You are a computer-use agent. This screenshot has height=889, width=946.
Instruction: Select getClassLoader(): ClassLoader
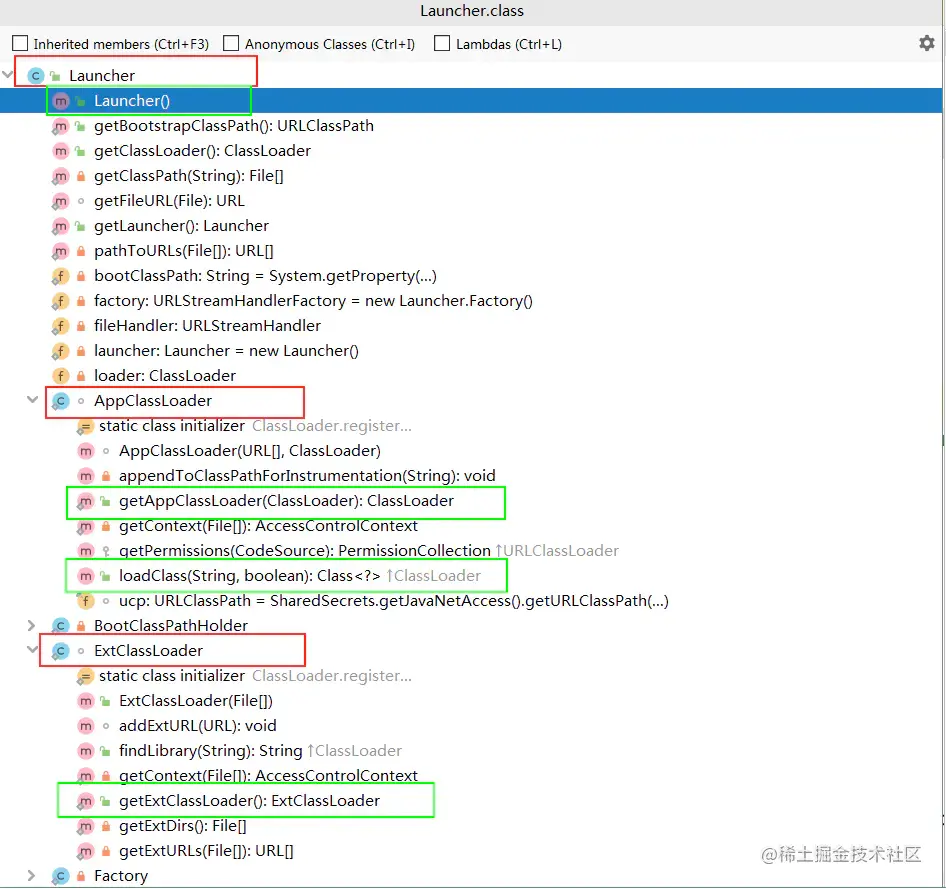pyautogui.click(x=203, y=151)
